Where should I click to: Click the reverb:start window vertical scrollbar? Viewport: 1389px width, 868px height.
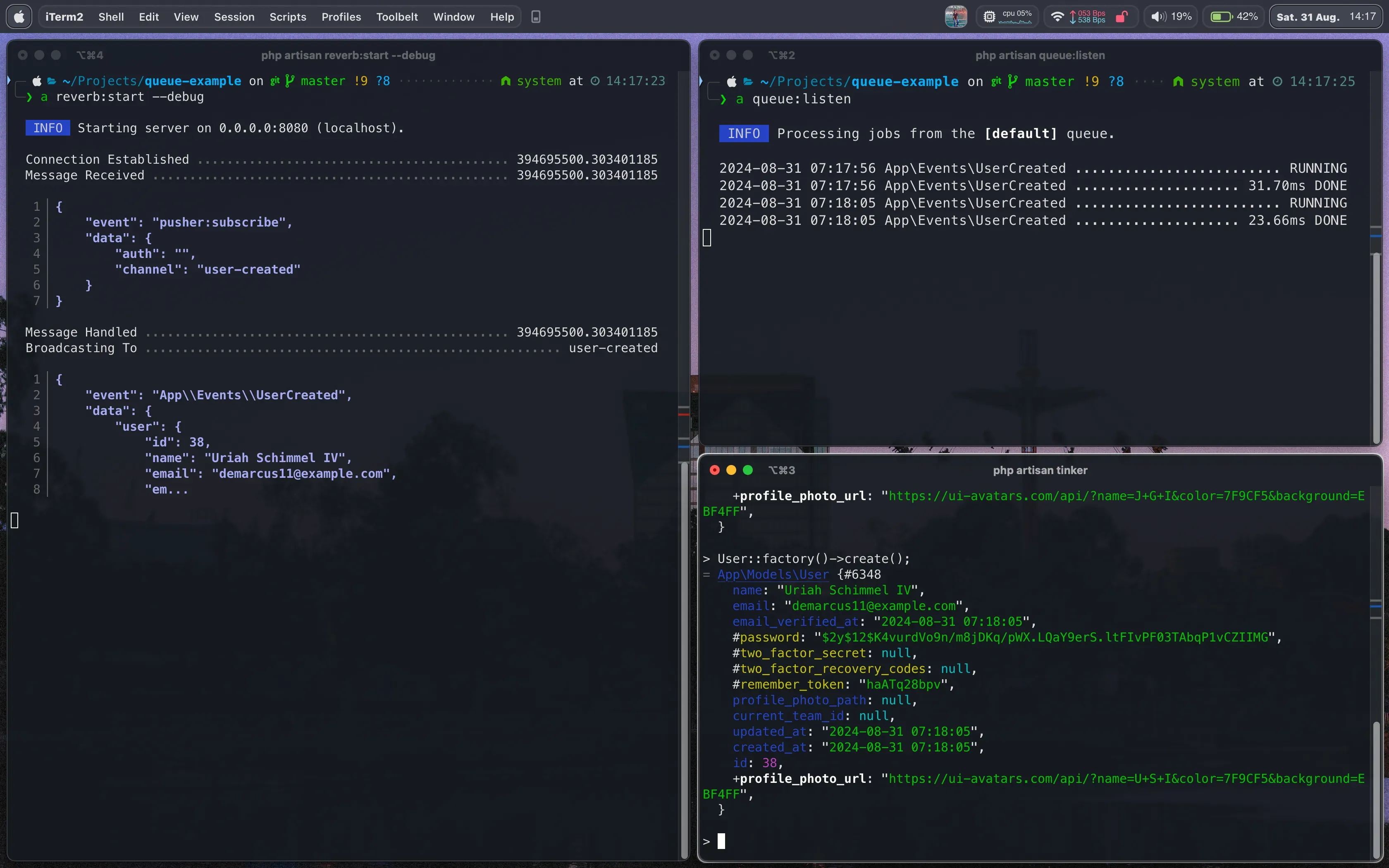(x=684, y=660)
